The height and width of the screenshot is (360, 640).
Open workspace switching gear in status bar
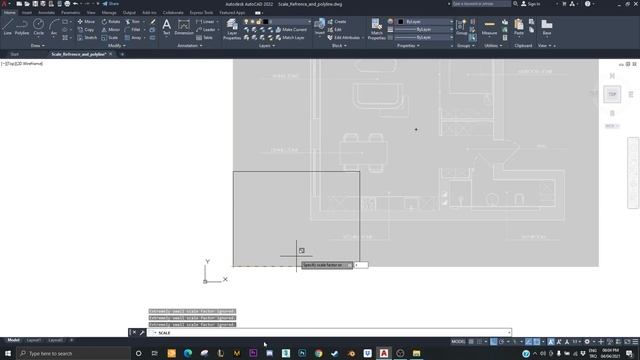pyautogui.click(x=587, y=342)
